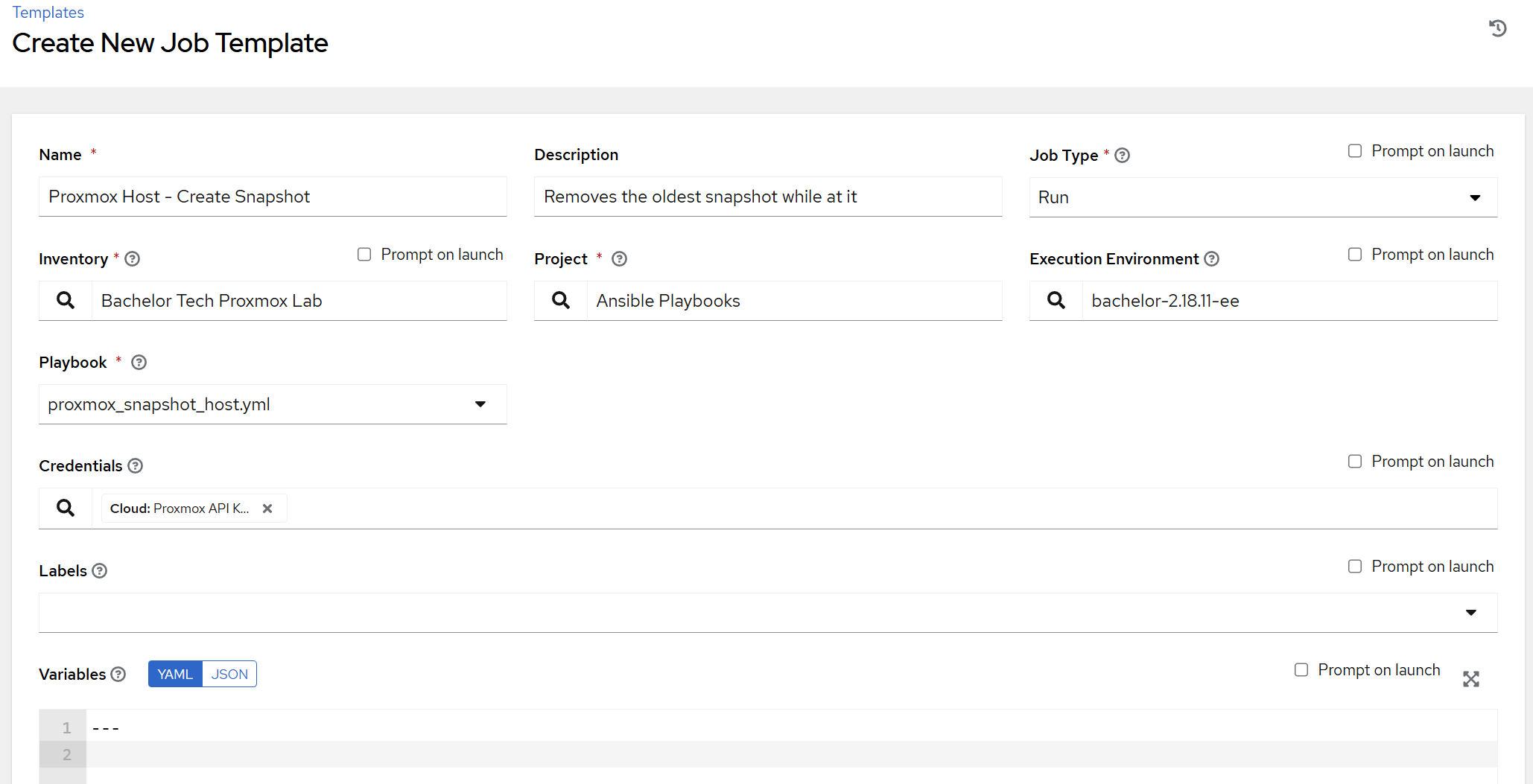Screen dimensions: 1533x784
Task: Open Execution Environment lookup search icon
Action: click(x=1056, y=301)
